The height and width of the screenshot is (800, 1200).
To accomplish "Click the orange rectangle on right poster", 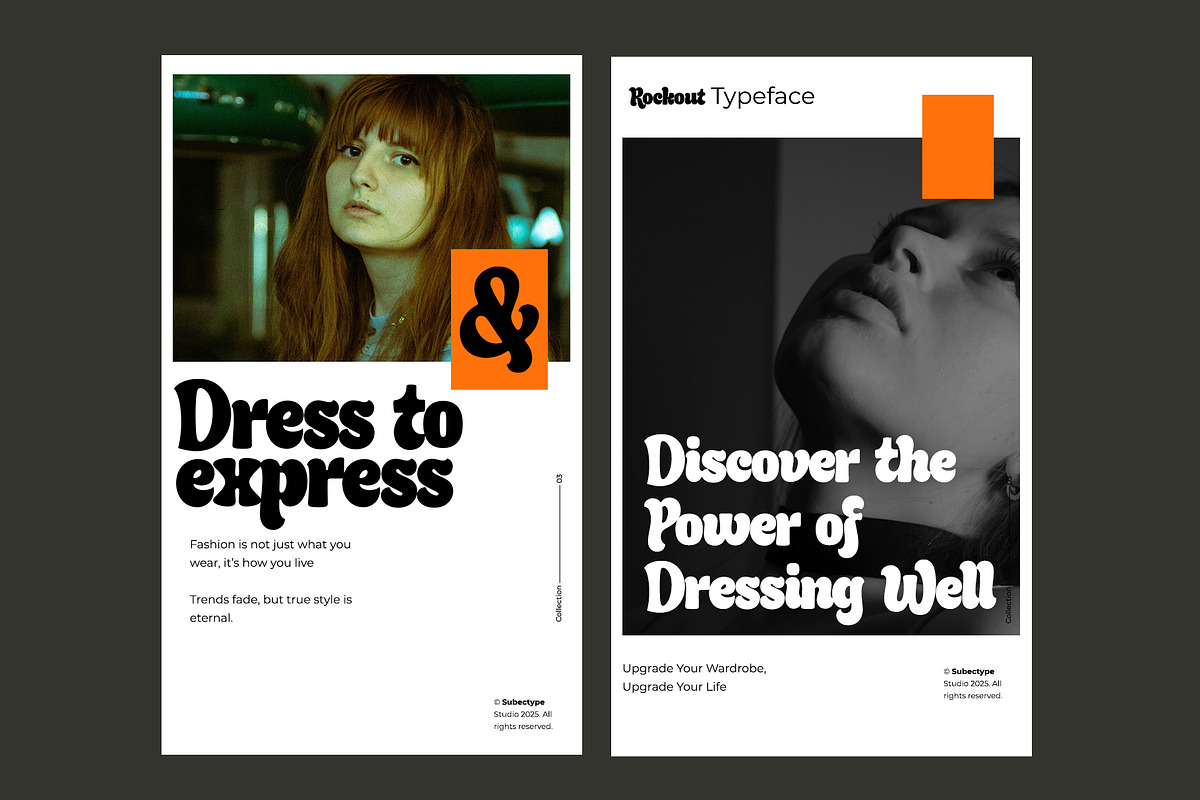I will (957, 147).
